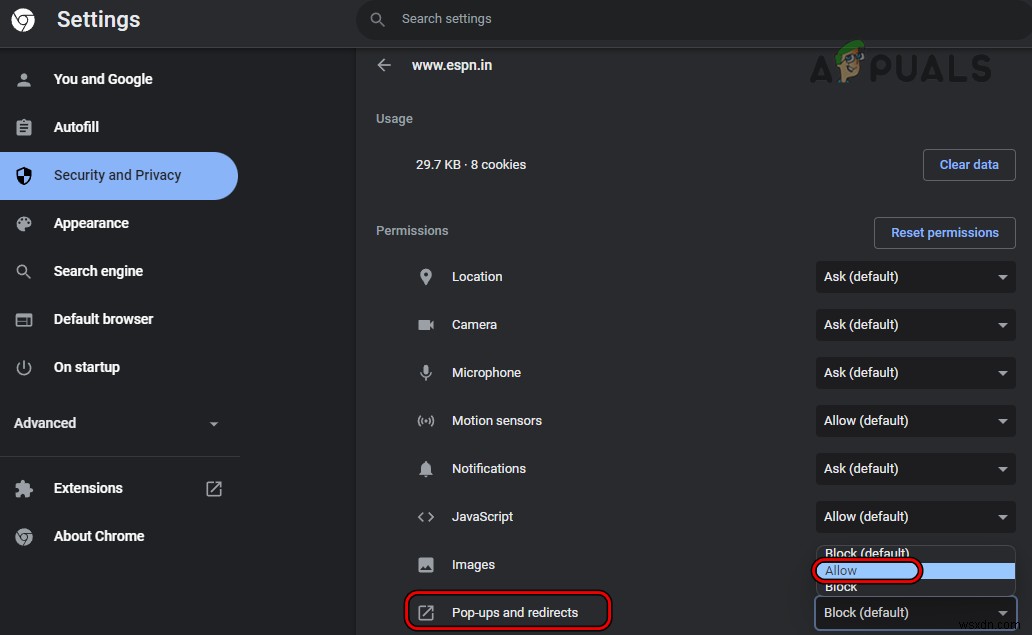Open Extensions in a new tab
The height and width of the screenshot is (635, 1032).
[x=213, y=489]
